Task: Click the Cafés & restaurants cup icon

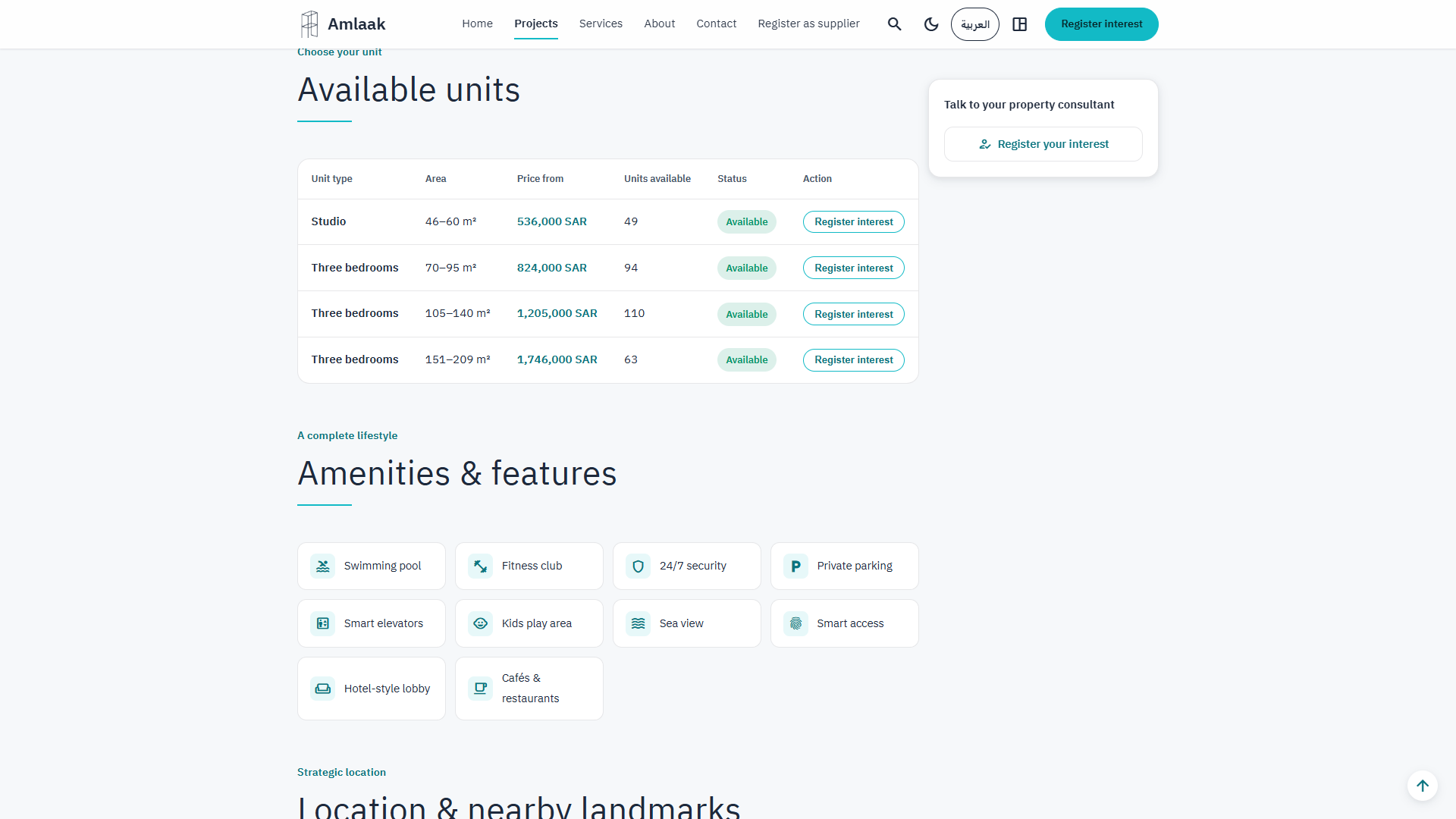Action: [x=481, y=689]
